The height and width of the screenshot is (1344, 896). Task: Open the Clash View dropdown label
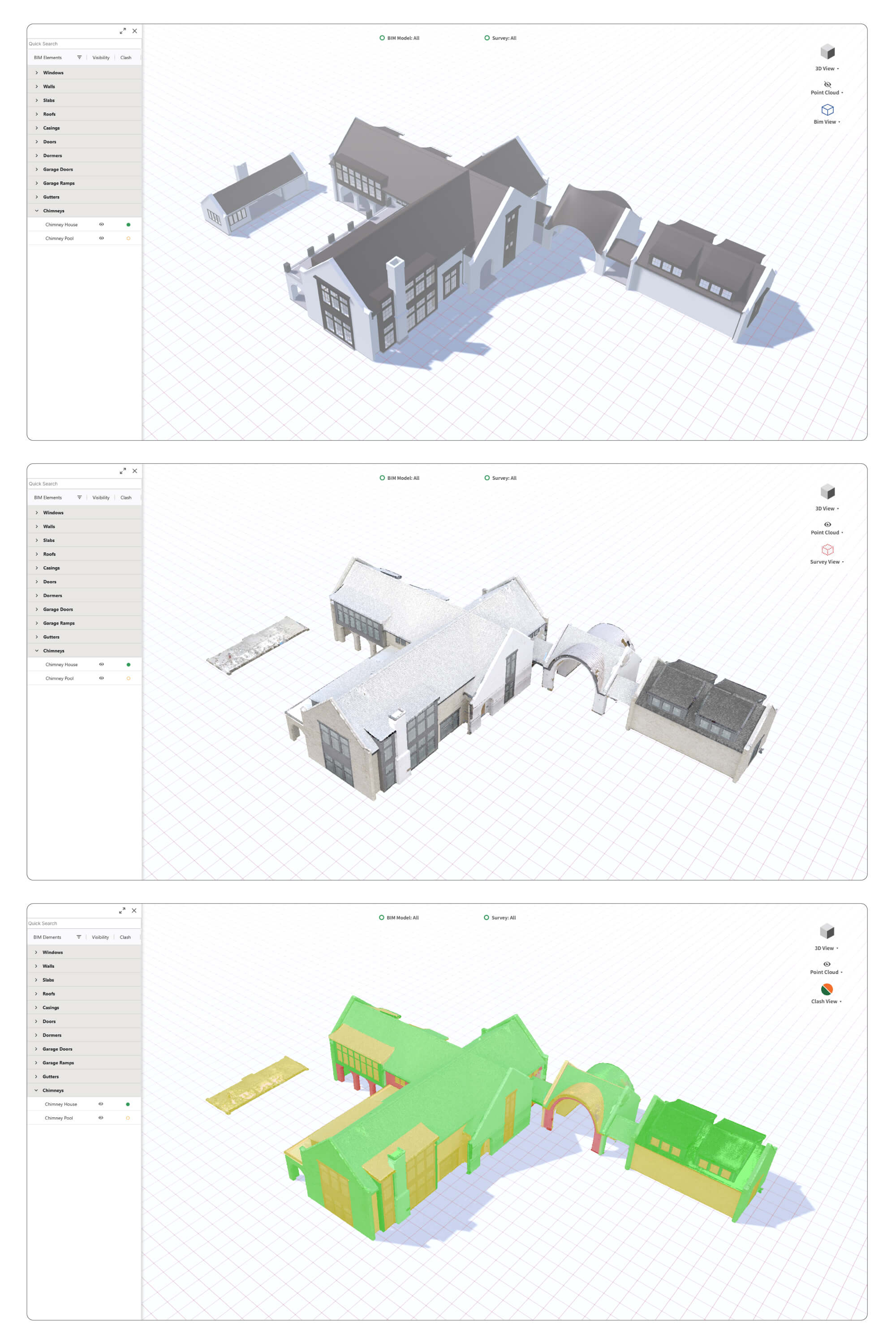pos(826,1001)
